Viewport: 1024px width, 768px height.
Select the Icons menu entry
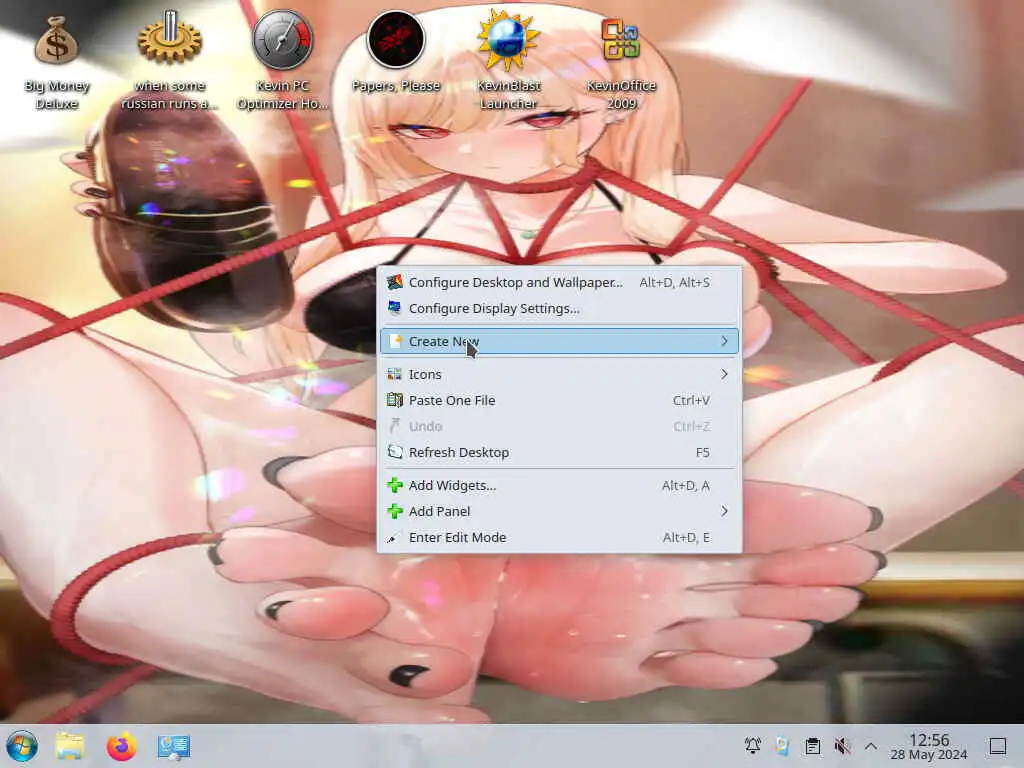click(x=560, y=374)
